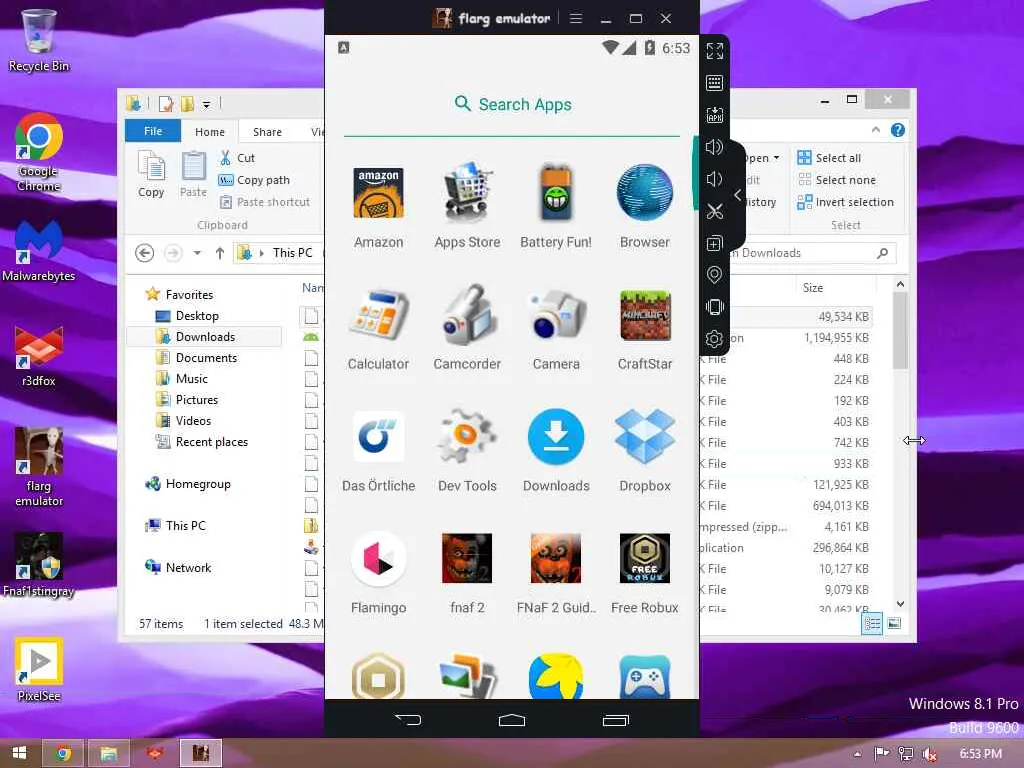Image resolution: width=1024 pixels, height=768 pixels.
Task: Switch Explorer to large icons view
Action: tap(894, 623)
